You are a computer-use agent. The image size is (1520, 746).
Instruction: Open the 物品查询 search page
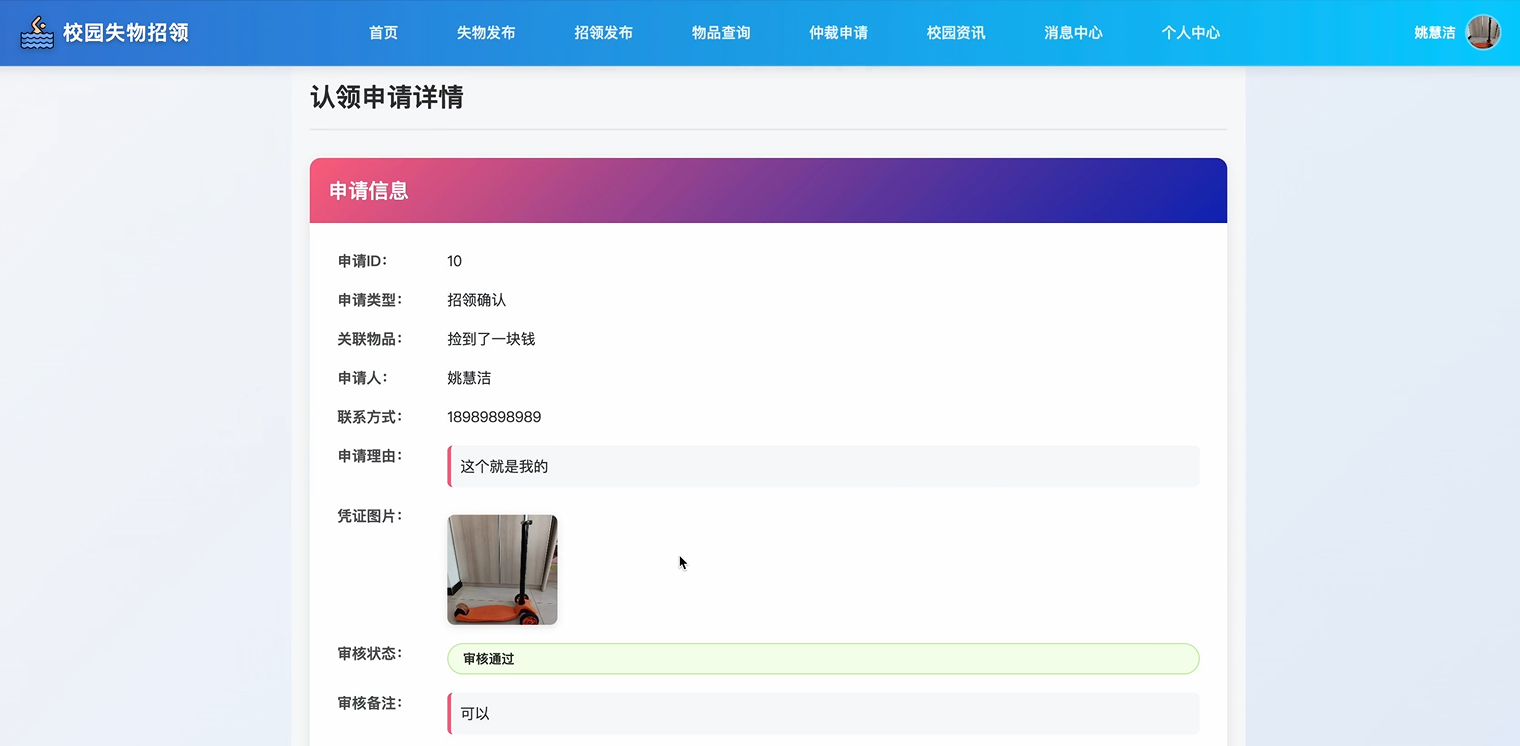(x=721, y=32)
